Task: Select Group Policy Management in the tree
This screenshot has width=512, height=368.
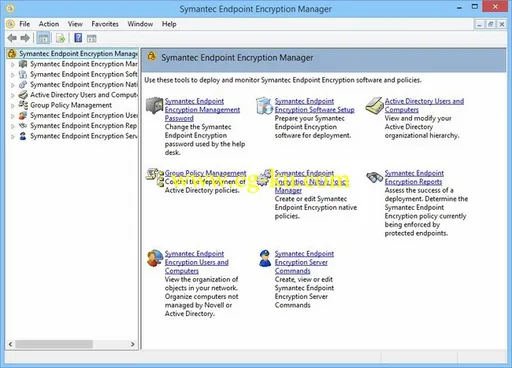Action: pyautogui.click(x=71, y=105)
